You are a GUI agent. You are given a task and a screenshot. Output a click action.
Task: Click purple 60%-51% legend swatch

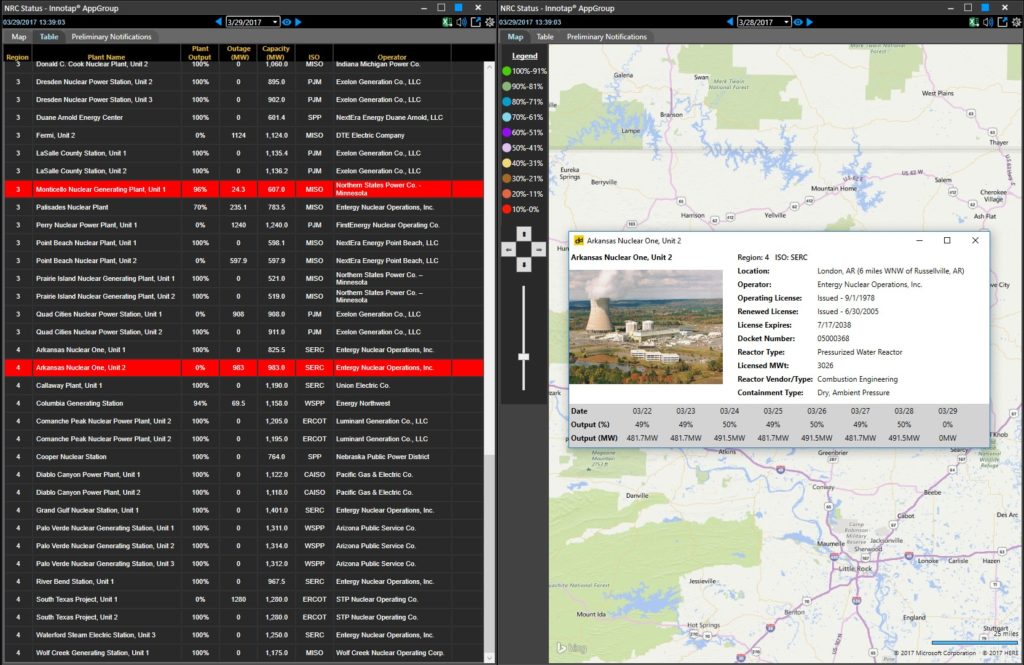(x=507, y=133)
